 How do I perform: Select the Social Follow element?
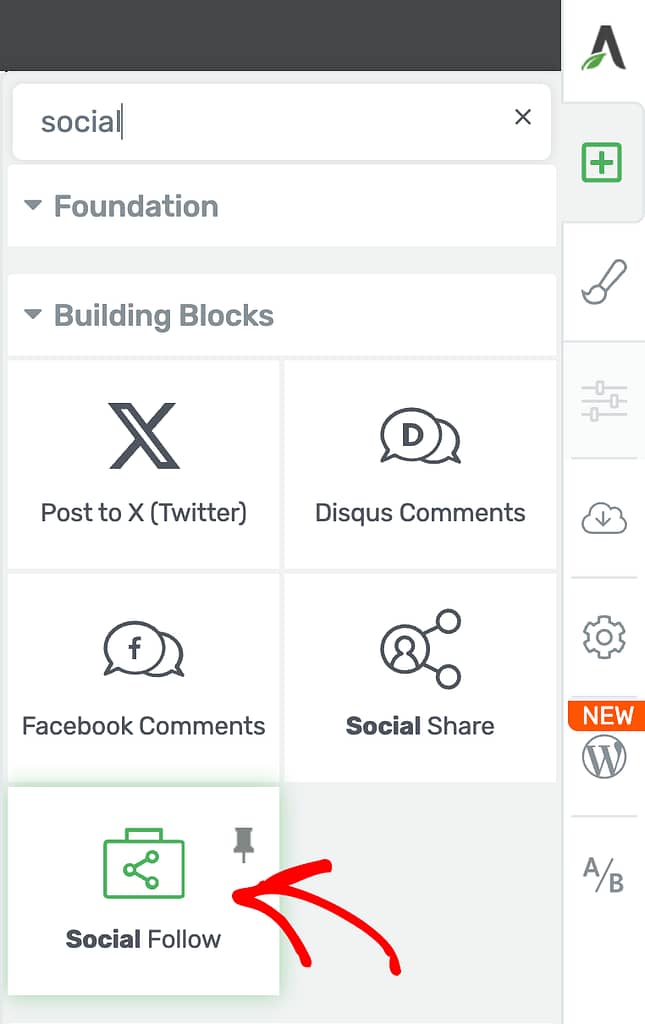(x=144, y=891)
